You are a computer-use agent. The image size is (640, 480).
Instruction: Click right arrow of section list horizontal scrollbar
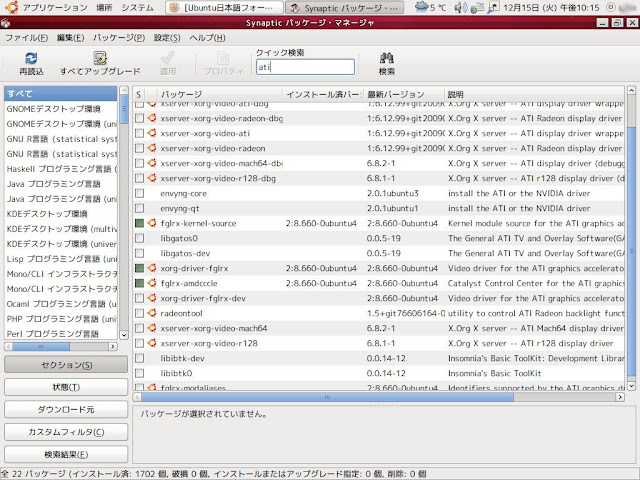tap(113, 347)
